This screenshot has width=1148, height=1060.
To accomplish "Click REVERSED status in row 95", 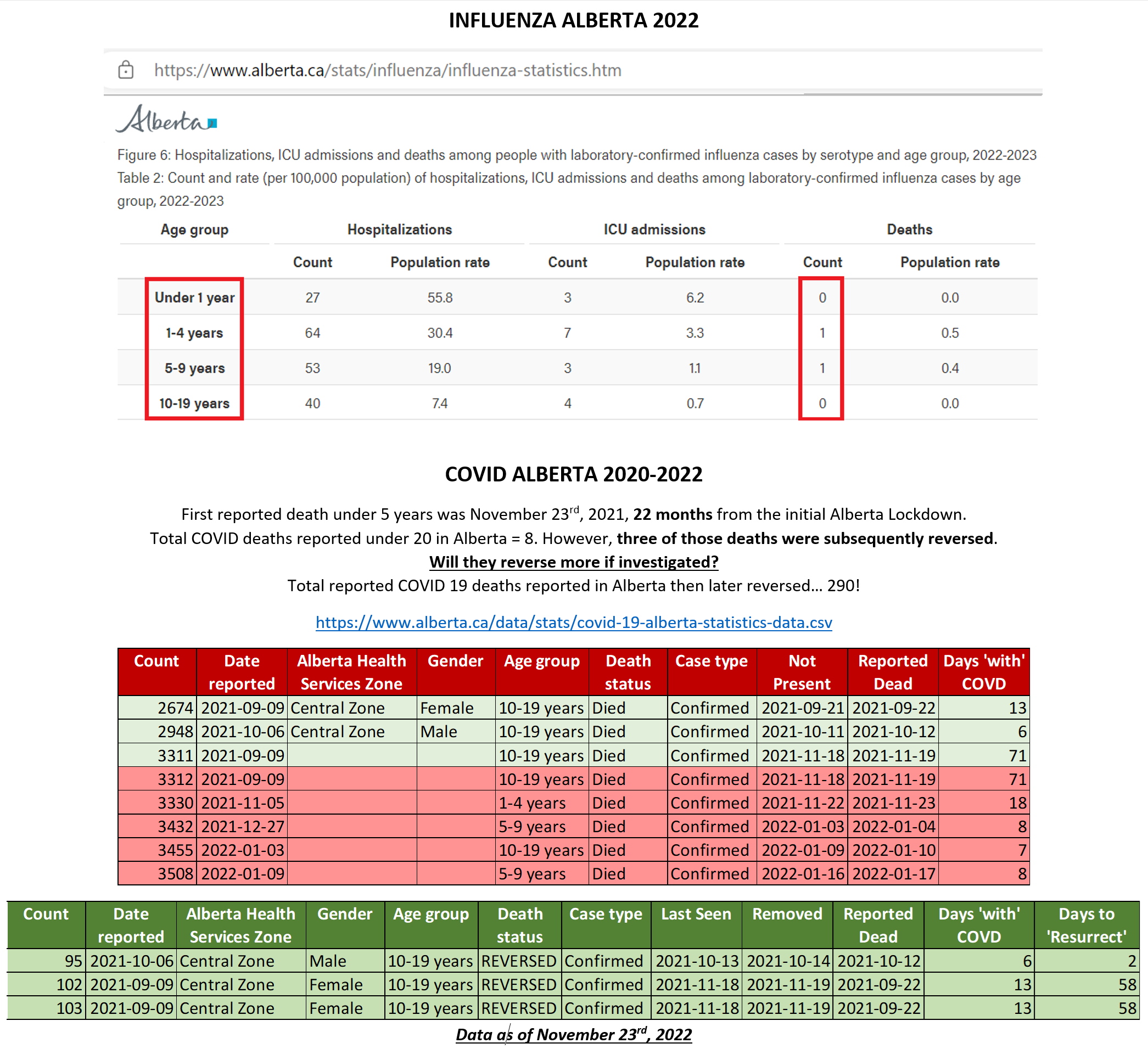I will point(519,961).
